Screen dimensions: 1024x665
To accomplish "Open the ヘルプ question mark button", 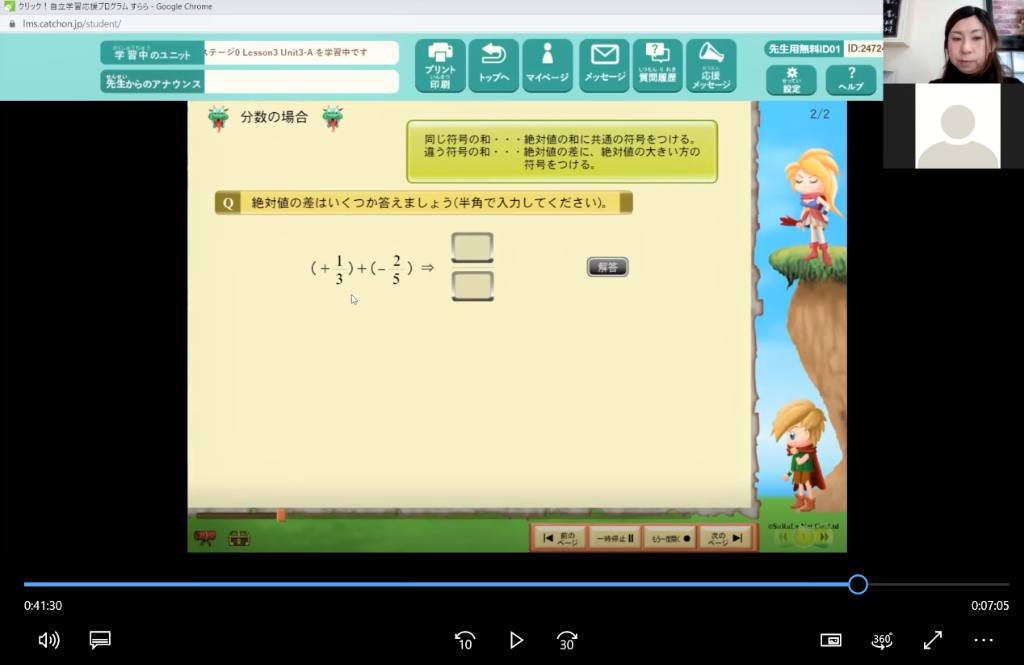I will 851,80.
